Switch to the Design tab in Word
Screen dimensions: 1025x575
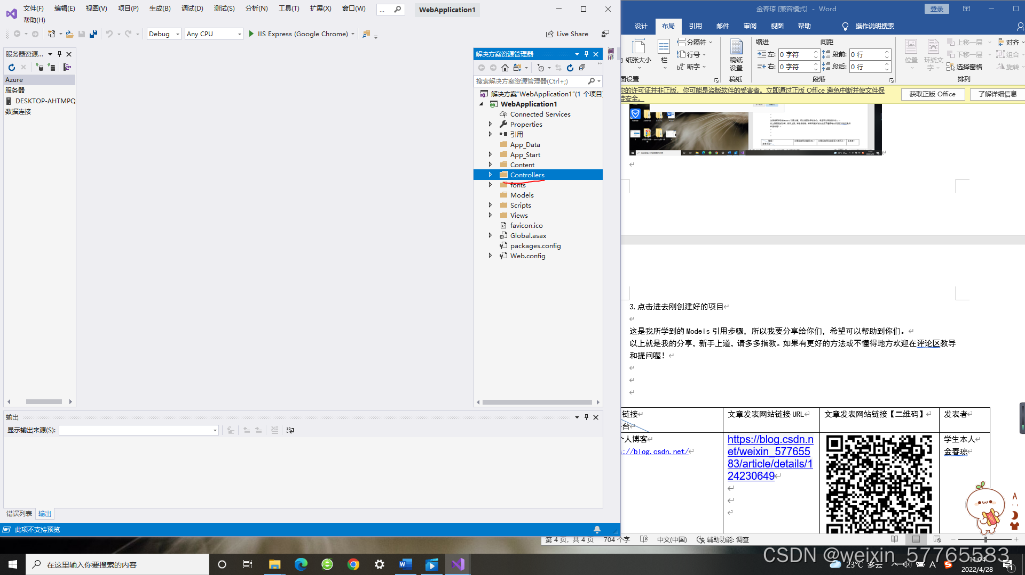(641, 26)
